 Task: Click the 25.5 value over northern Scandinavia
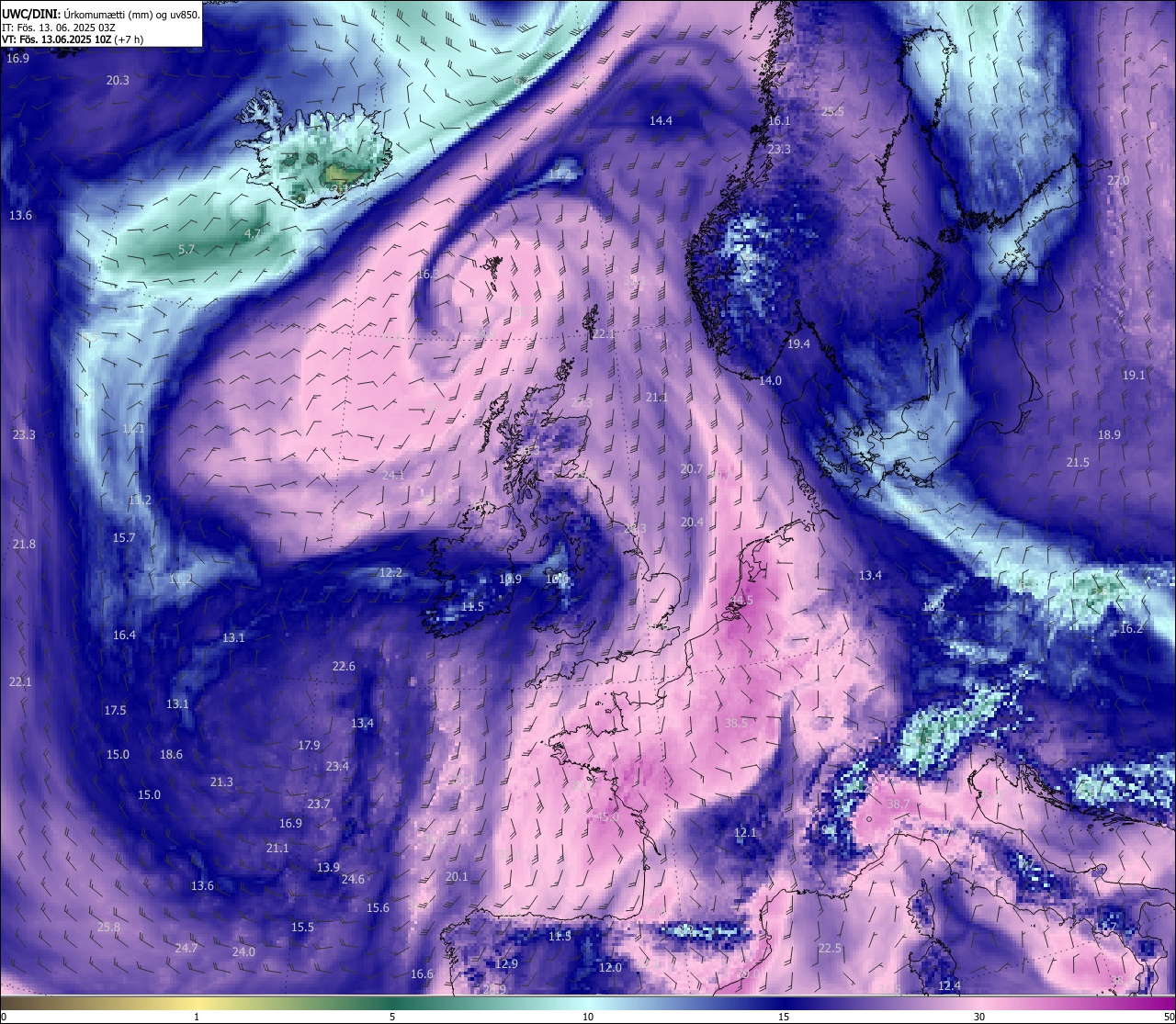click(832, 111)
